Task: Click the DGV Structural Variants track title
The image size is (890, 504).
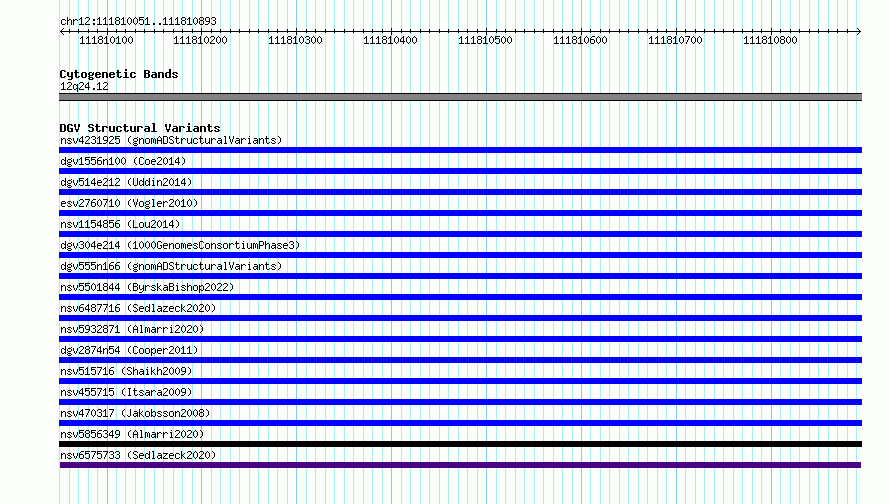Action: click(140, 128)
